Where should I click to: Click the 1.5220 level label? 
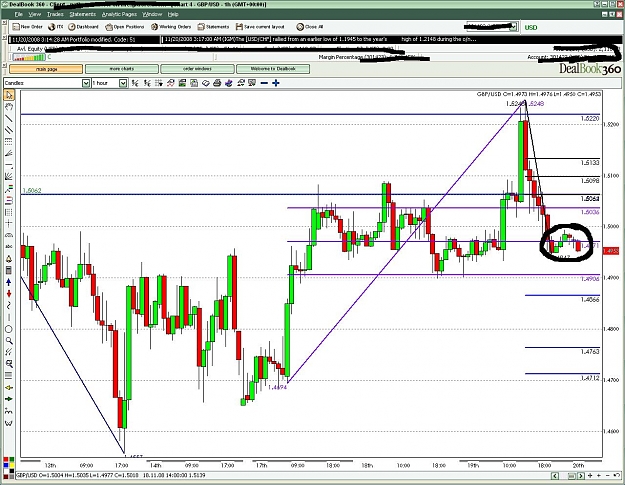[590, 119]
